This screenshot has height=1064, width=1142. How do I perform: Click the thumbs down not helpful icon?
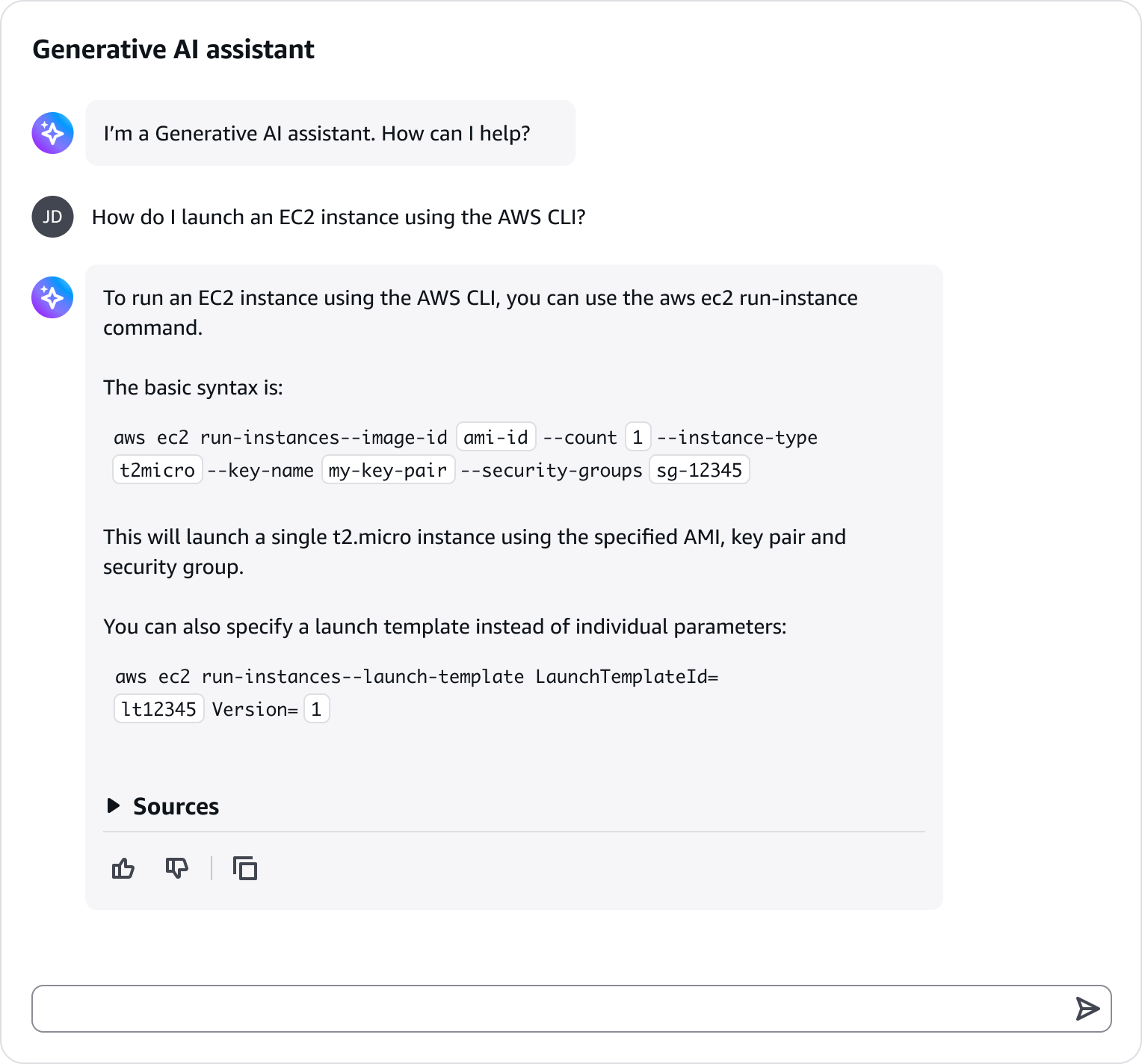(177, 868)
